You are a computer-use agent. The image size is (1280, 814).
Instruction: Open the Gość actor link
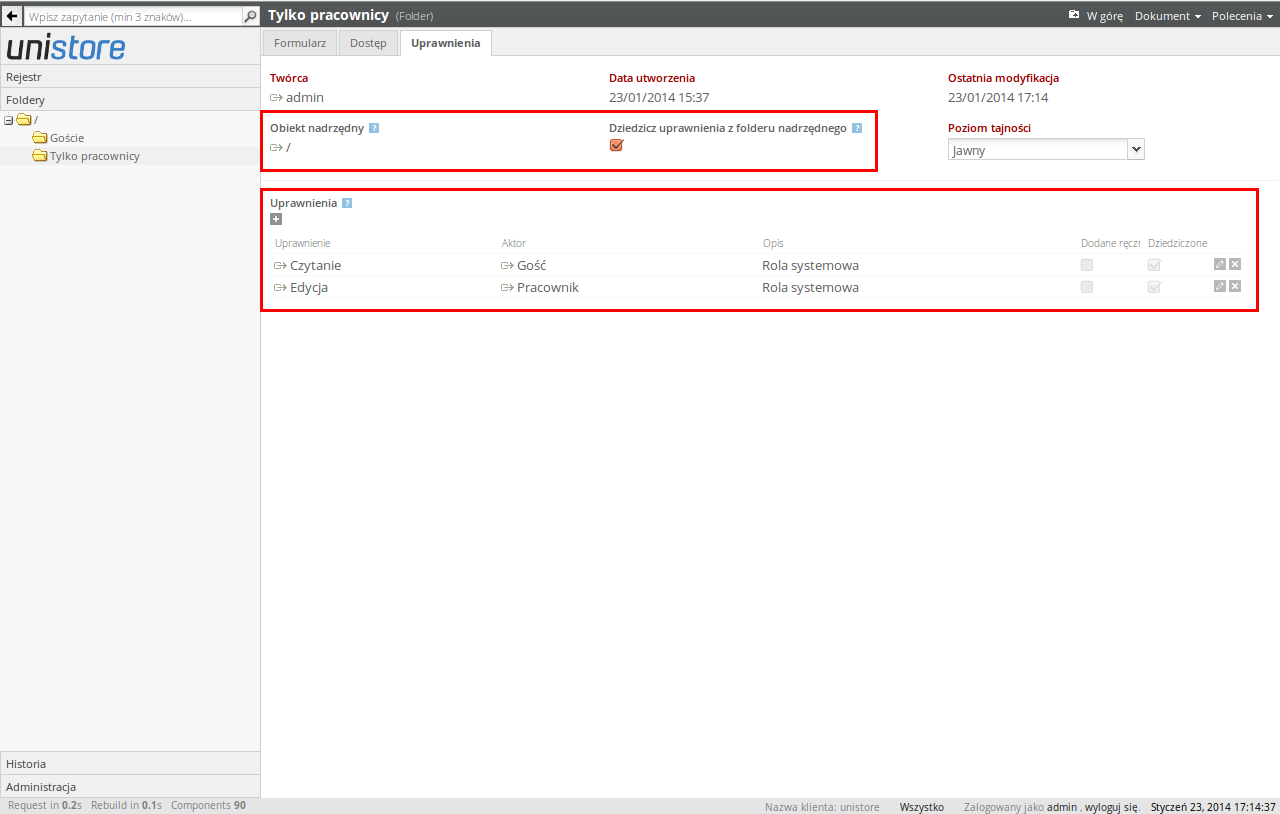tap(532, 266)
